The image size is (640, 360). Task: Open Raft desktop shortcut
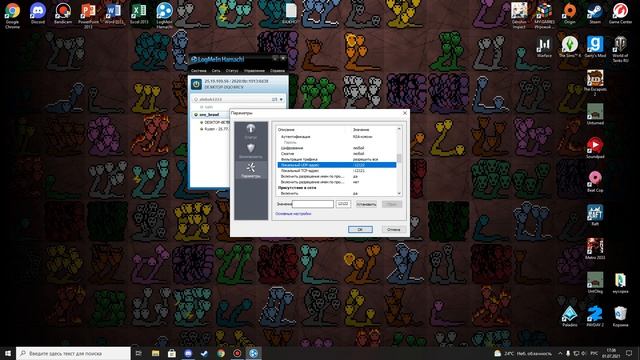pos(595,216)
